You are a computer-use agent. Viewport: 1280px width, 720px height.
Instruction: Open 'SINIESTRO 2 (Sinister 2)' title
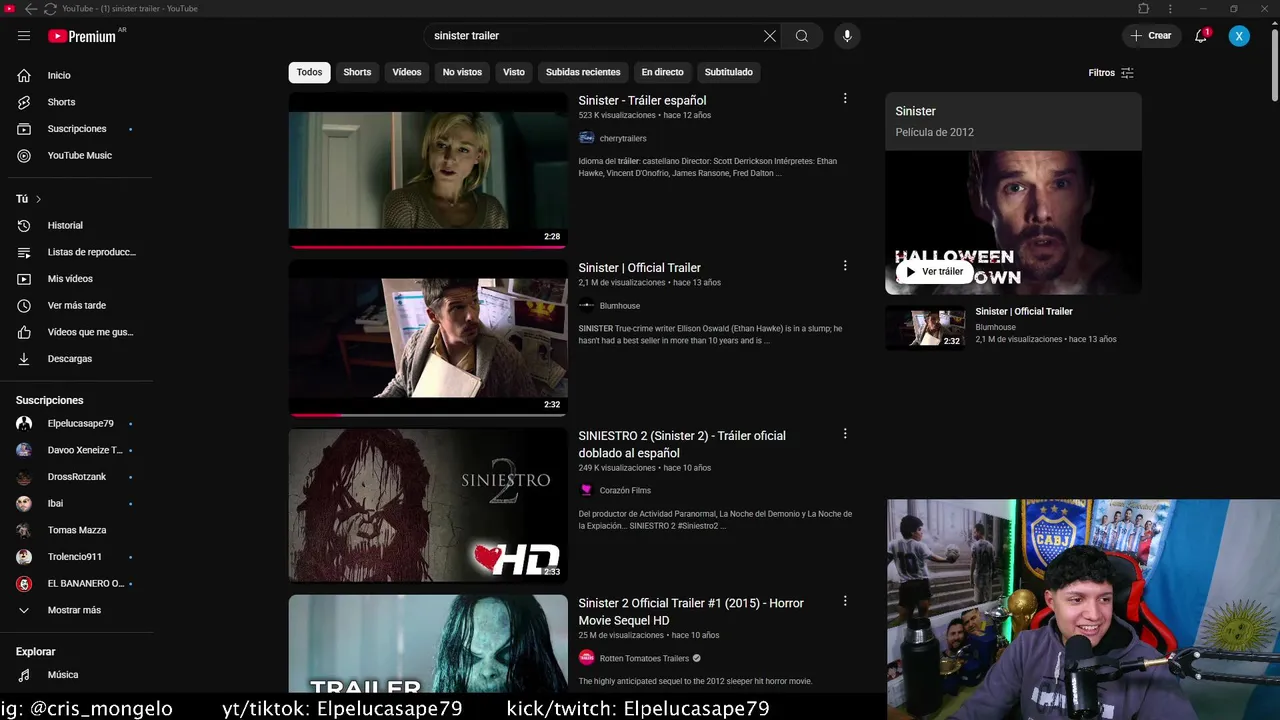point(682,444)
